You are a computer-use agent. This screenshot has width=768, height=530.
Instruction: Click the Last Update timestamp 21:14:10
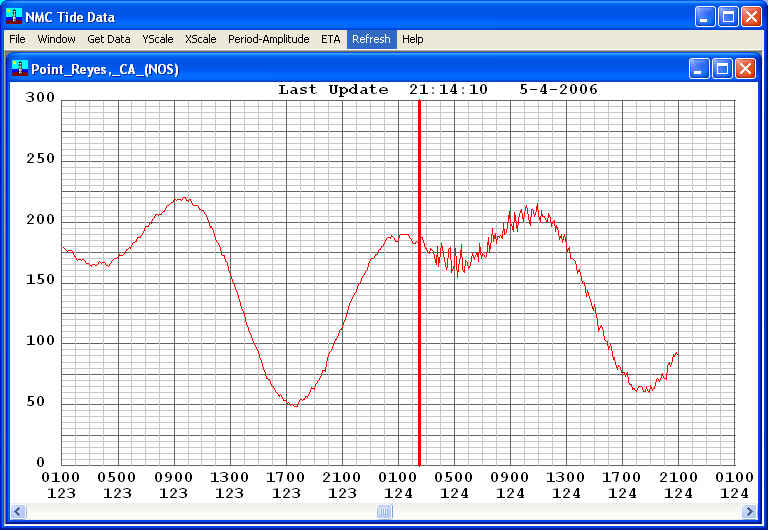[x=449, y=90]
